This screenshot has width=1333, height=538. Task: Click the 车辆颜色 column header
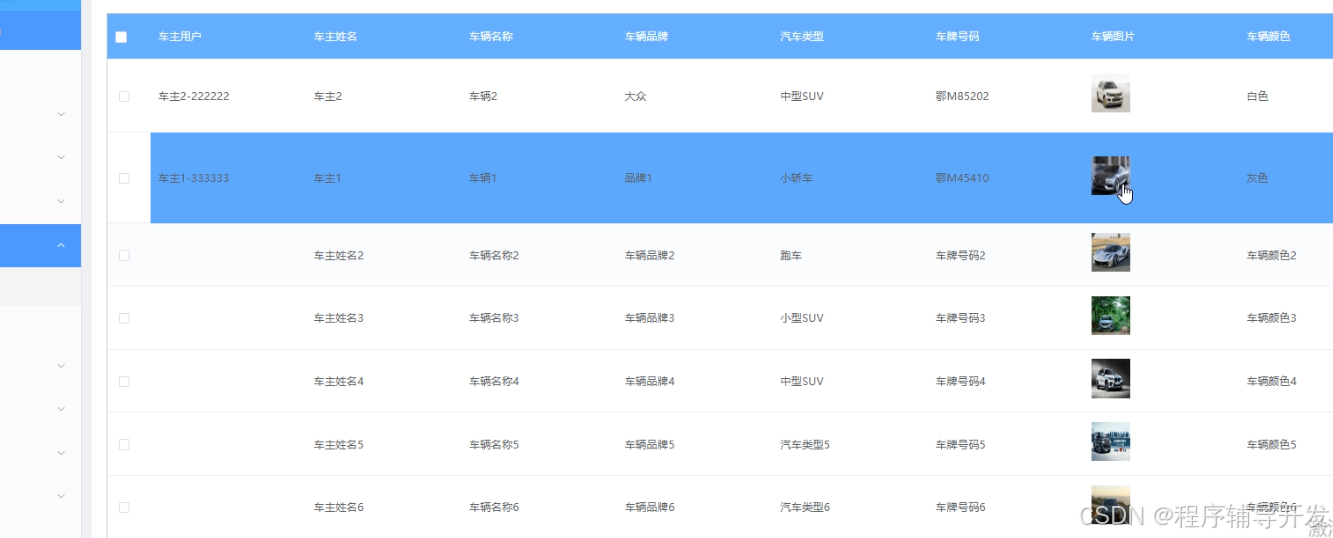coord(1268,37)
